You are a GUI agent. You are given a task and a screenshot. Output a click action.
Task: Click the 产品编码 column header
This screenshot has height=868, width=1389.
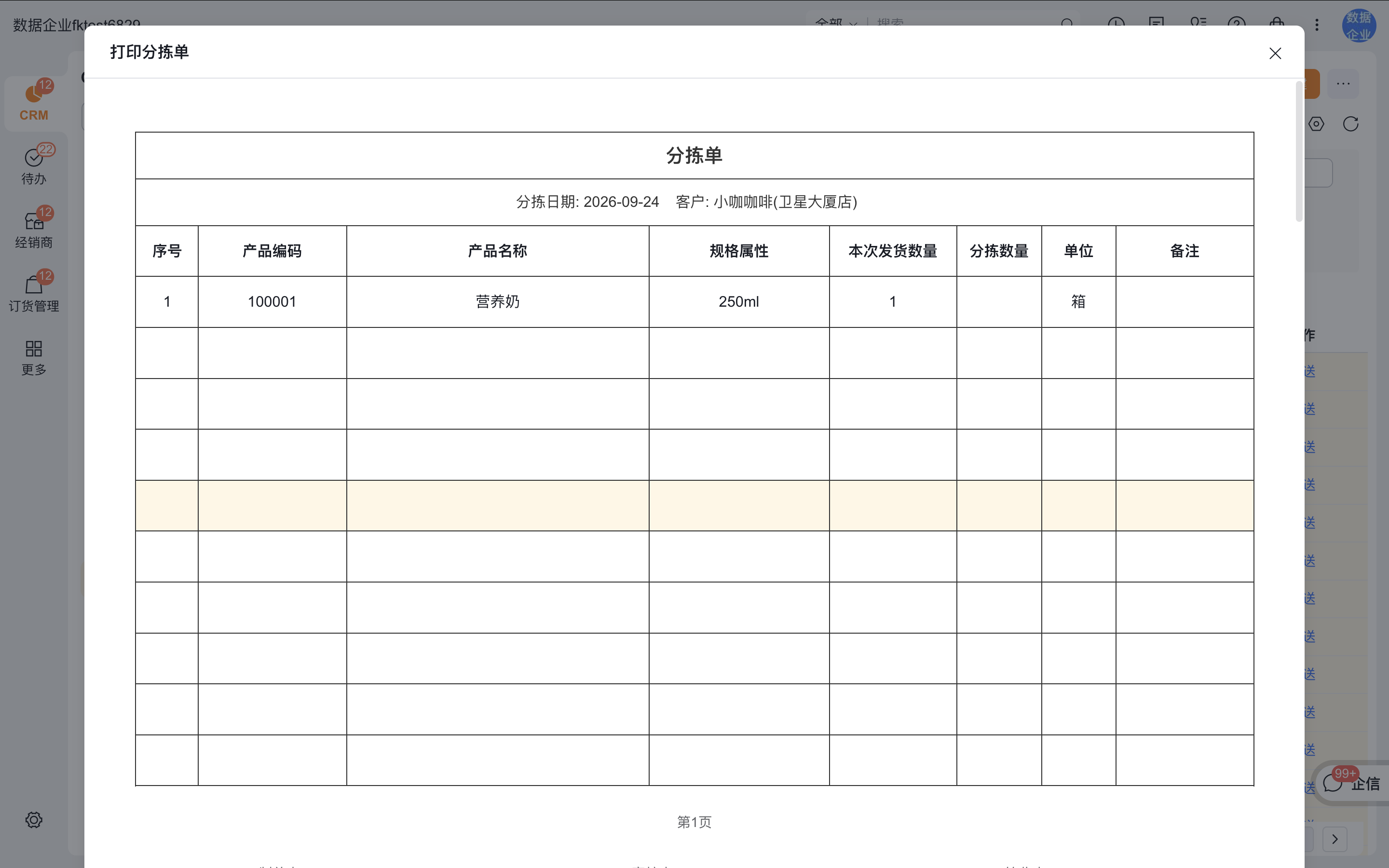[272, 251]
